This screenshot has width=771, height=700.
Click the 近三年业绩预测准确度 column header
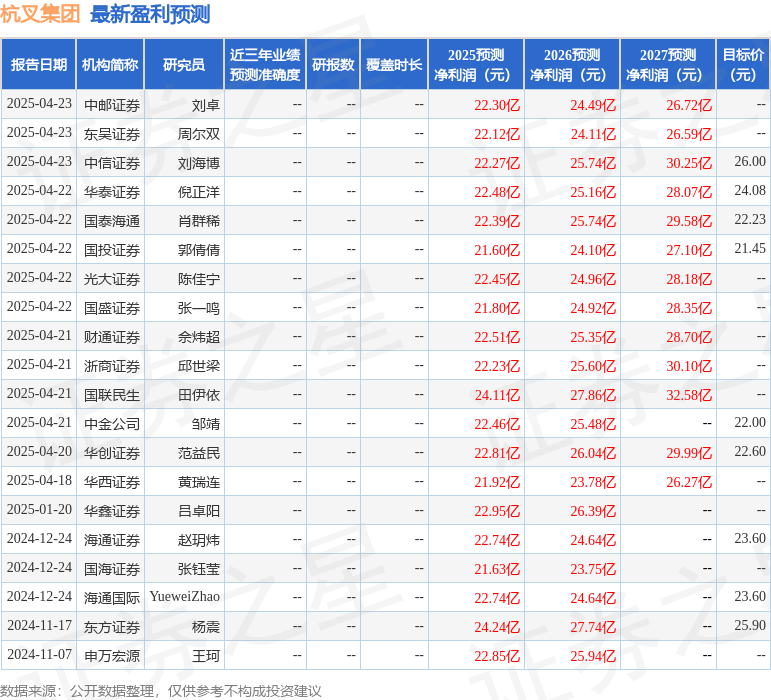(265, 64)
